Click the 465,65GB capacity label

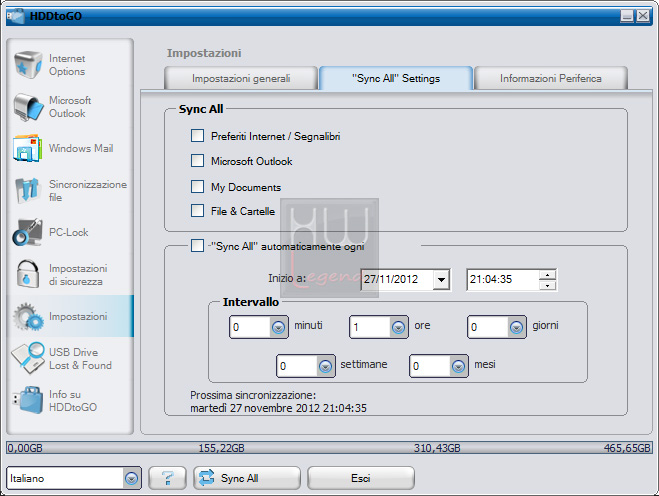tap(627, 448)
